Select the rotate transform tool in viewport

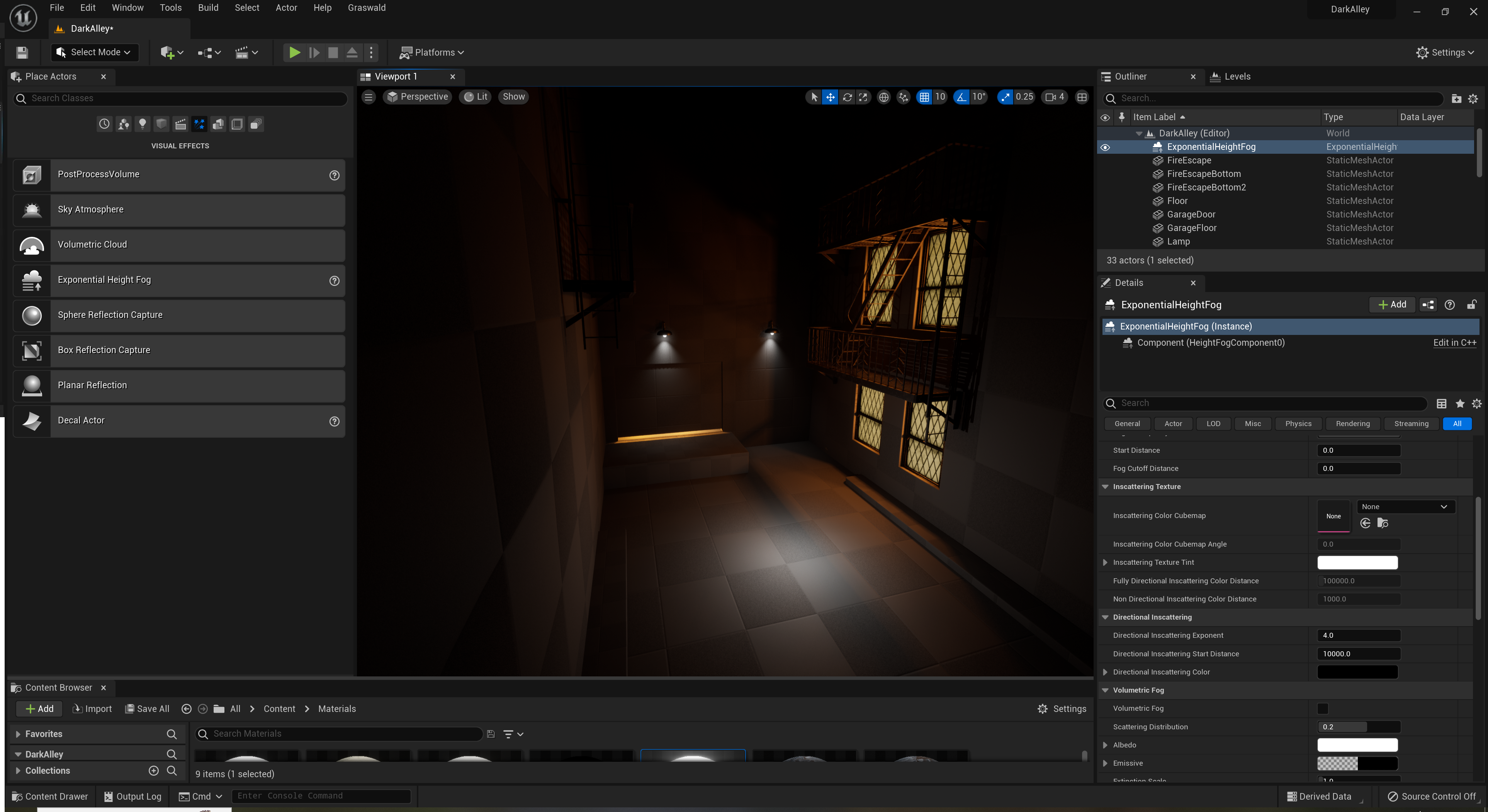(847, 97)
